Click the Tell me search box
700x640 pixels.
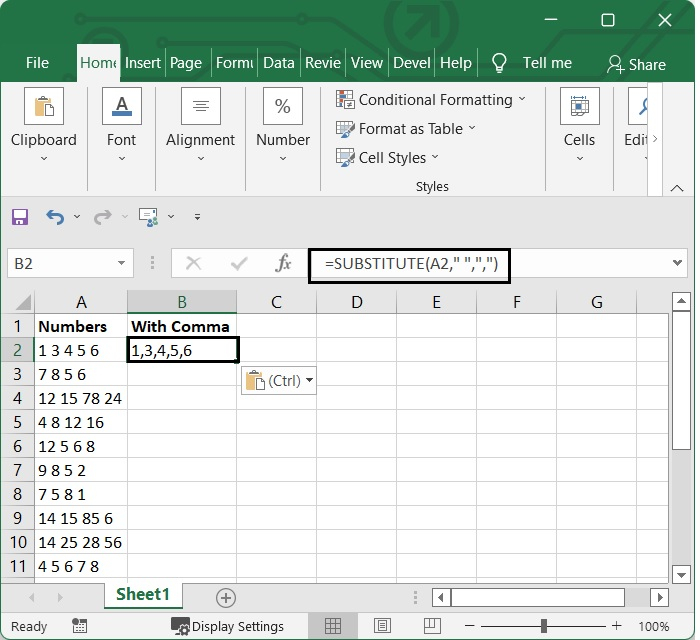(547, 63)
